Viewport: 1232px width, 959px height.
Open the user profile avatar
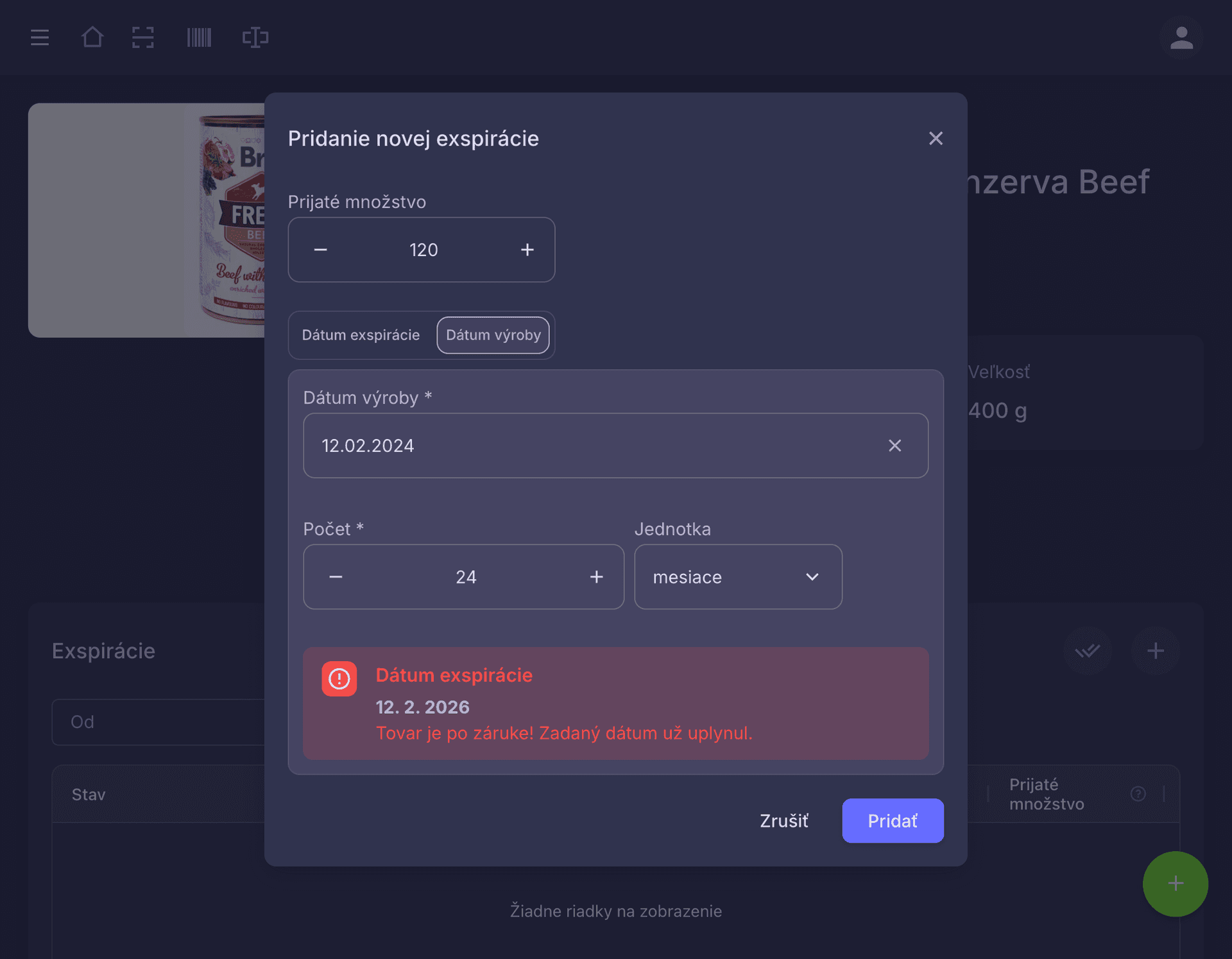(1181, 37)
